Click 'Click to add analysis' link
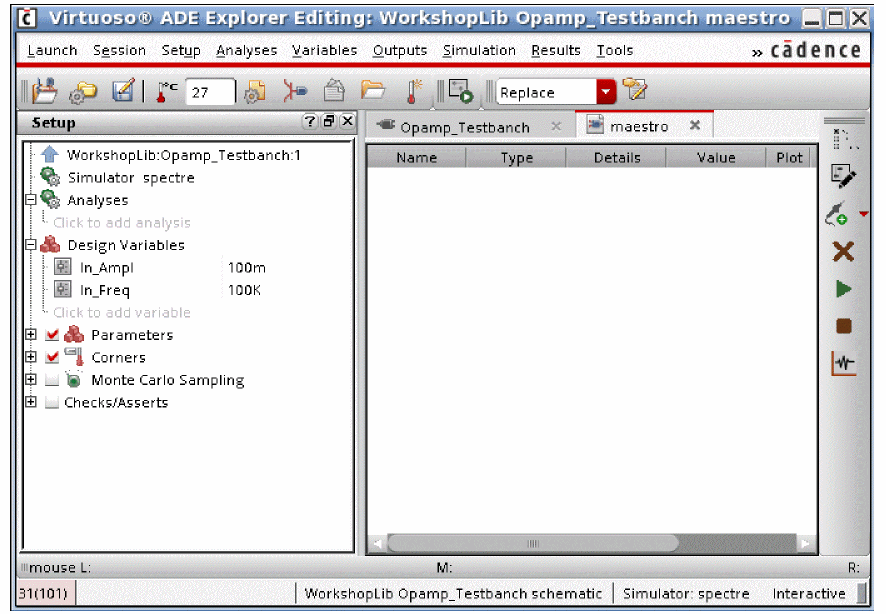Screen dimensions: 886x614 [121, 223]
